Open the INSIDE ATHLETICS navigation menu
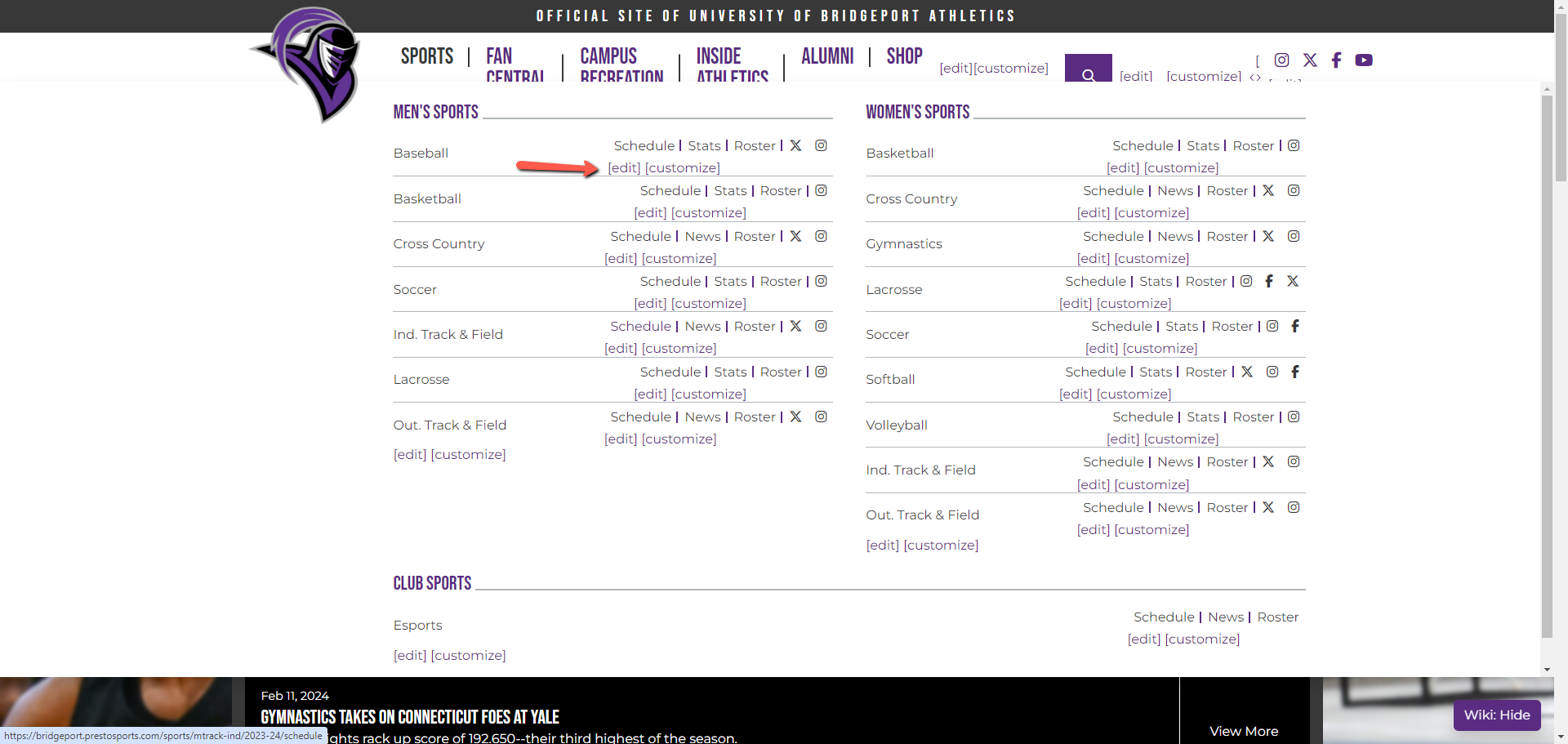 tap(732, 65)
